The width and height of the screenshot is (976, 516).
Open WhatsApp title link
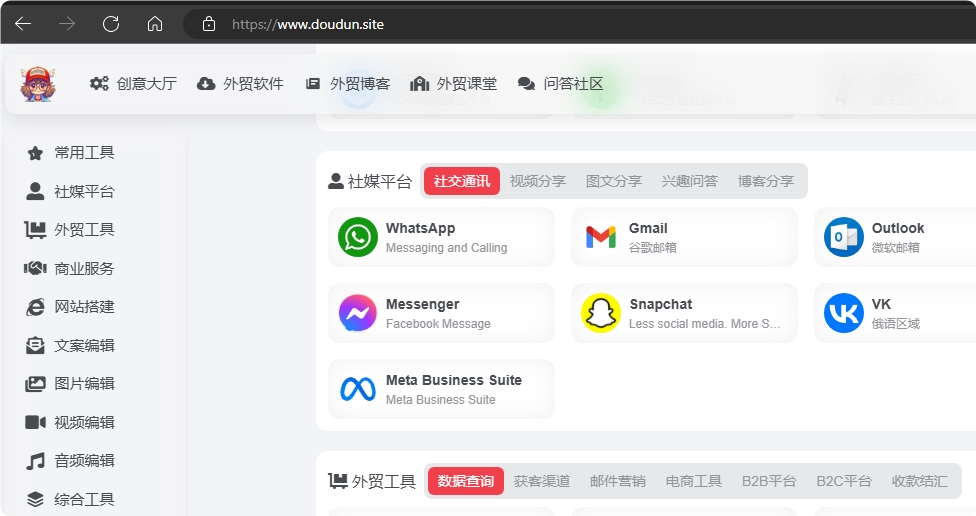coord(420,228)
